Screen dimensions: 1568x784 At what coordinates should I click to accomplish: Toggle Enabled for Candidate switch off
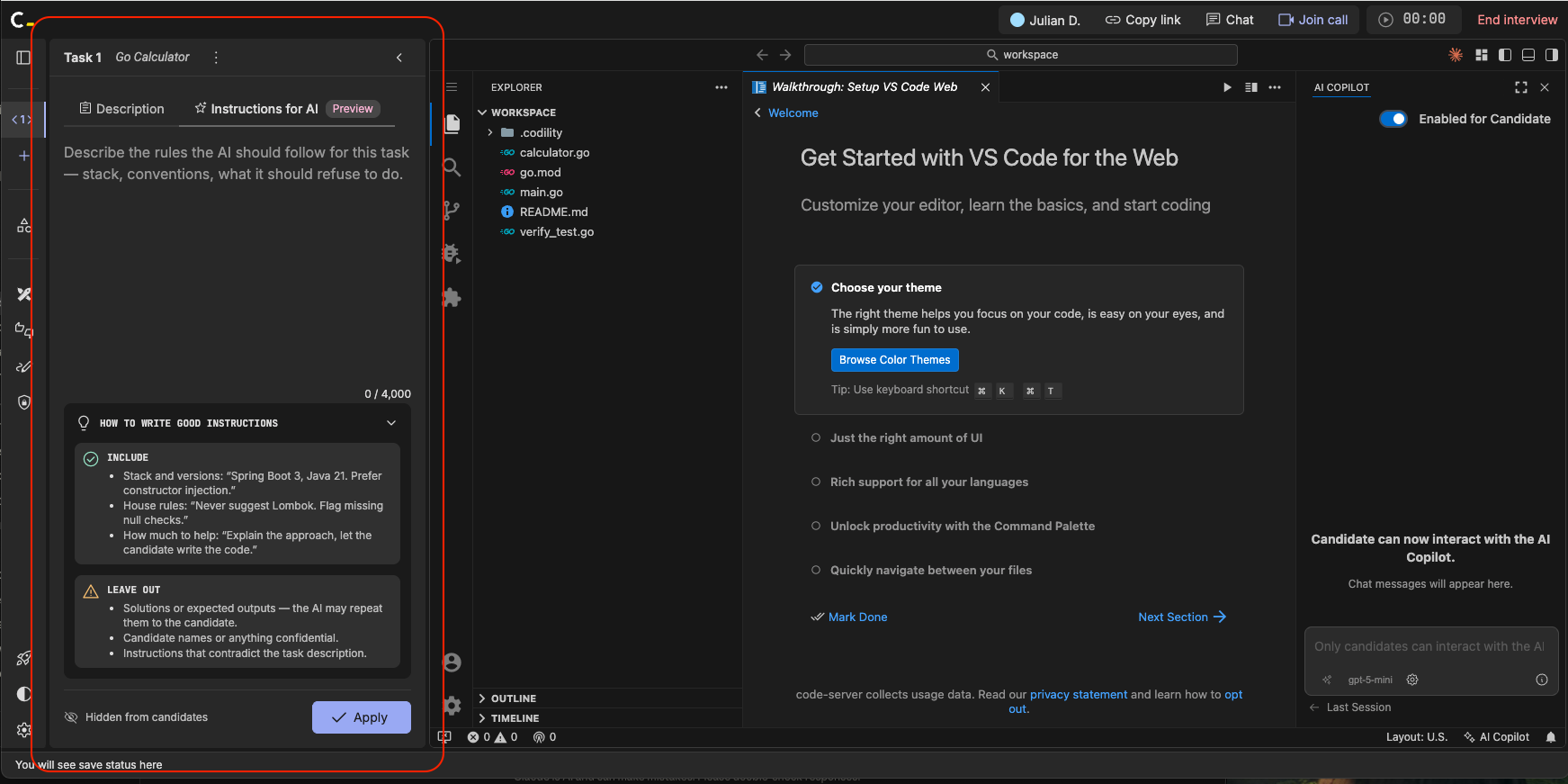tap(1393, 119)
